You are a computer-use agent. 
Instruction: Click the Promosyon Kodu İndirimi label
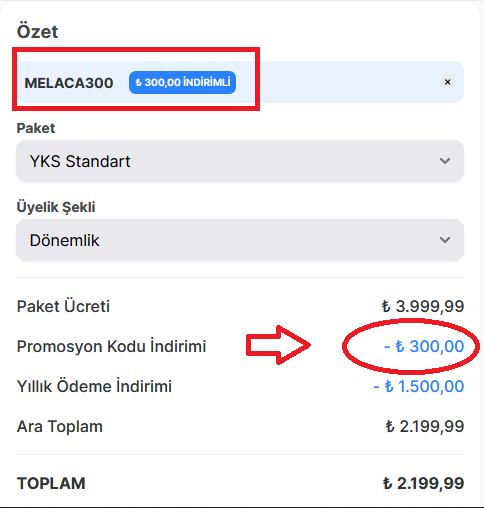111,346
